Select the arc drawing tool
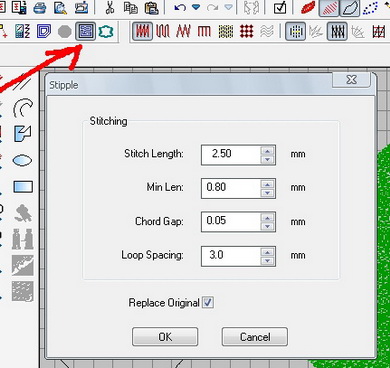This screenshot has height=368, width=390. (23, 108)
